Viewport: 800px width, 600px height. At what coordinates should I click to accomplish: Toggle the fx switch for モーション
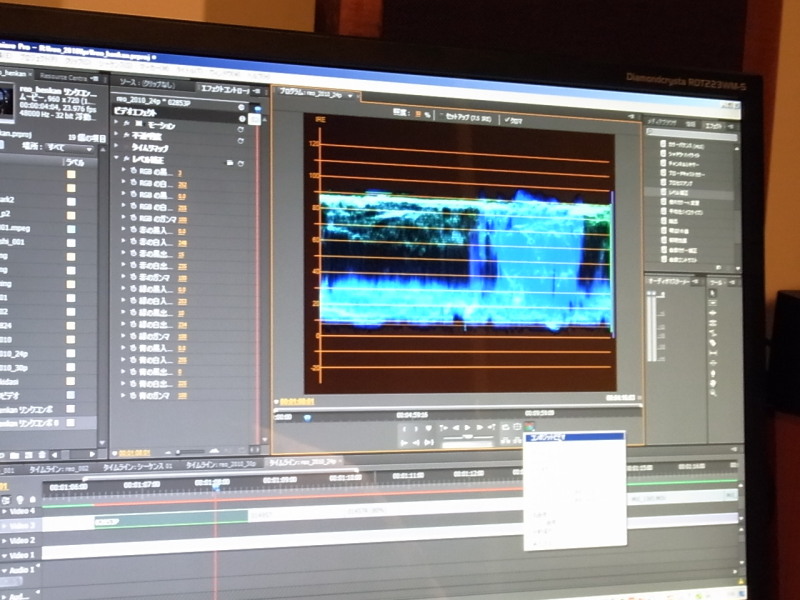(127, 123)
